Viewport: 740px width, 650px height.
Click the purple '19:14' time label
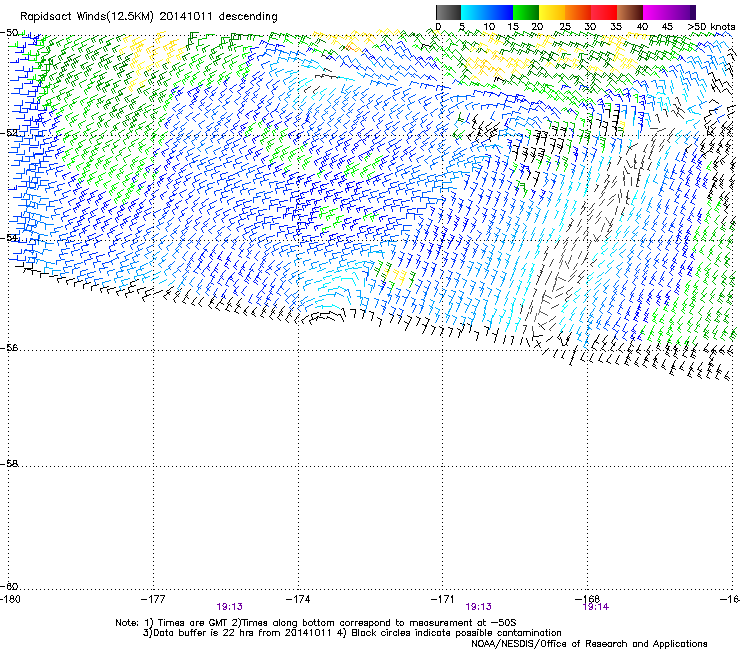point(596,607)
